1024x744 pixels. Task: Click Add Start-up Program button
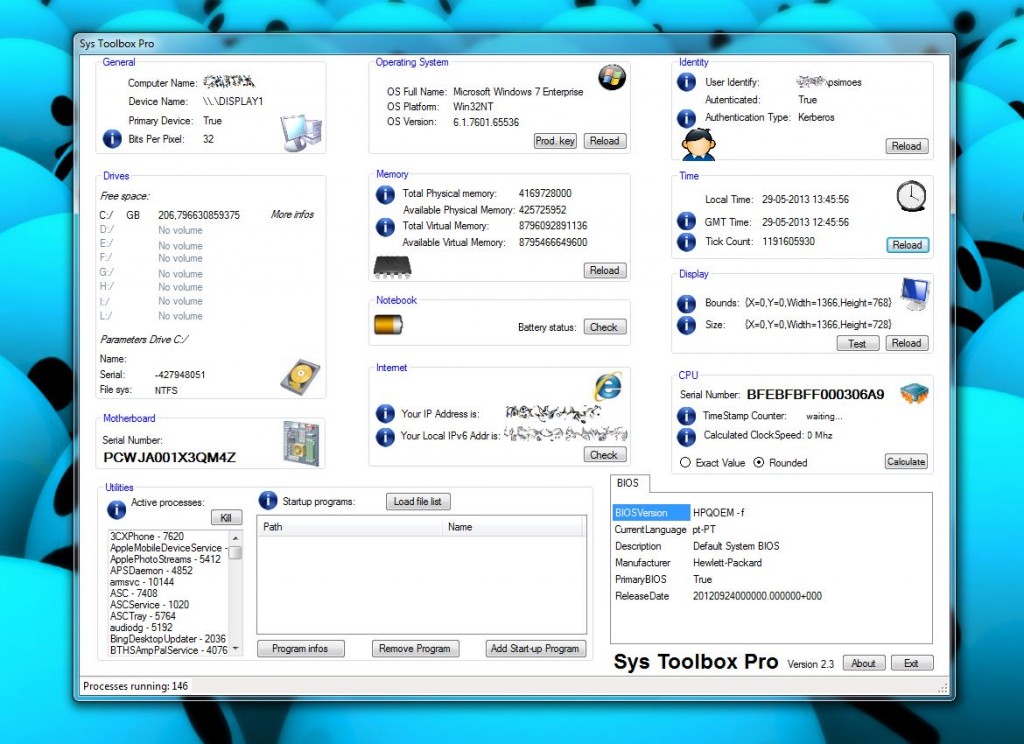(x=535, y=649)
